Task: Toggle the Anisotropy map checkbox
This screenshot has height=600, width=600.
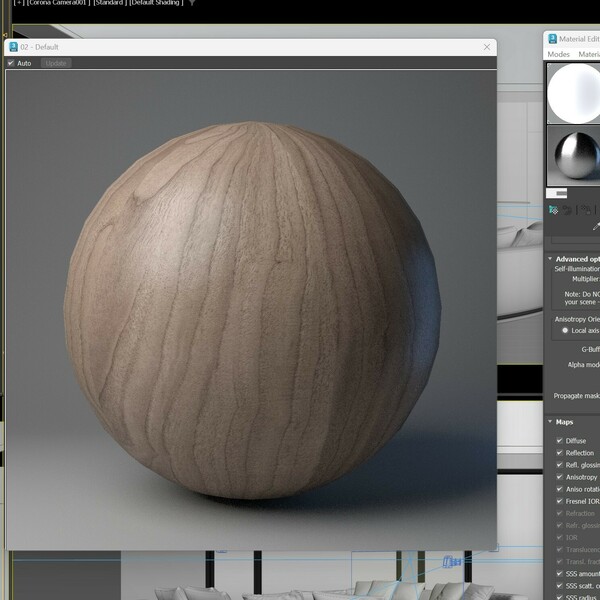Action: pos(559,477)
